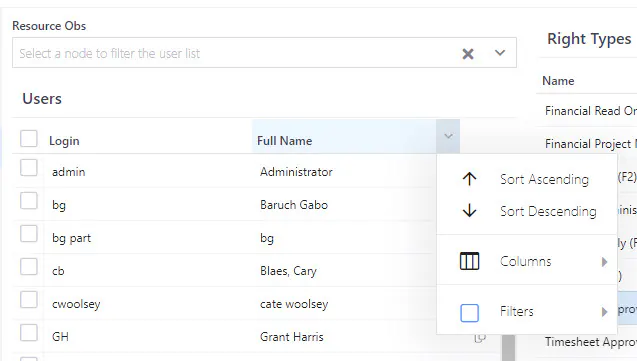Click the Sort Descending down arrow icon

[469, 211]
